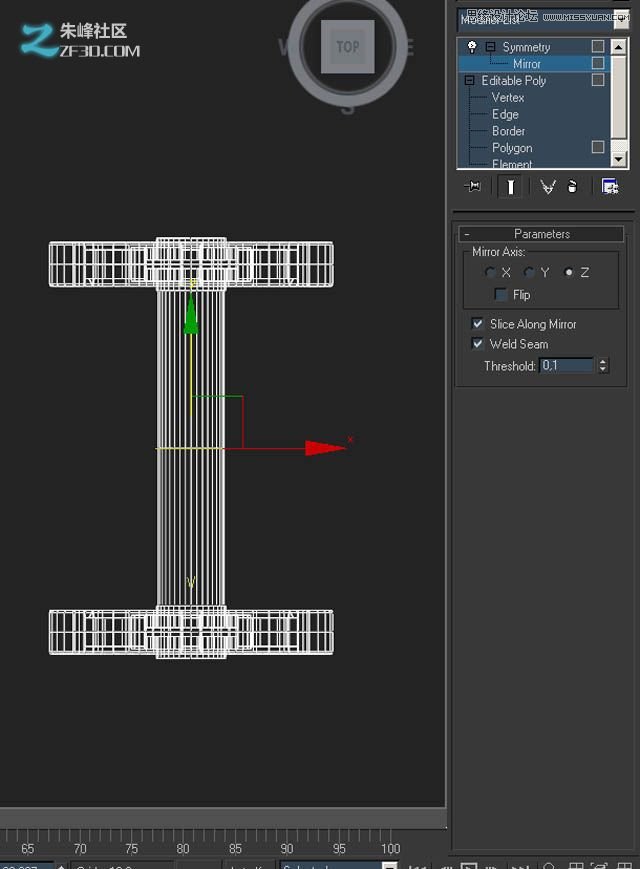Select X mirror axis radio button
This screenshot has width=640, height=869.
coord(490,273)
